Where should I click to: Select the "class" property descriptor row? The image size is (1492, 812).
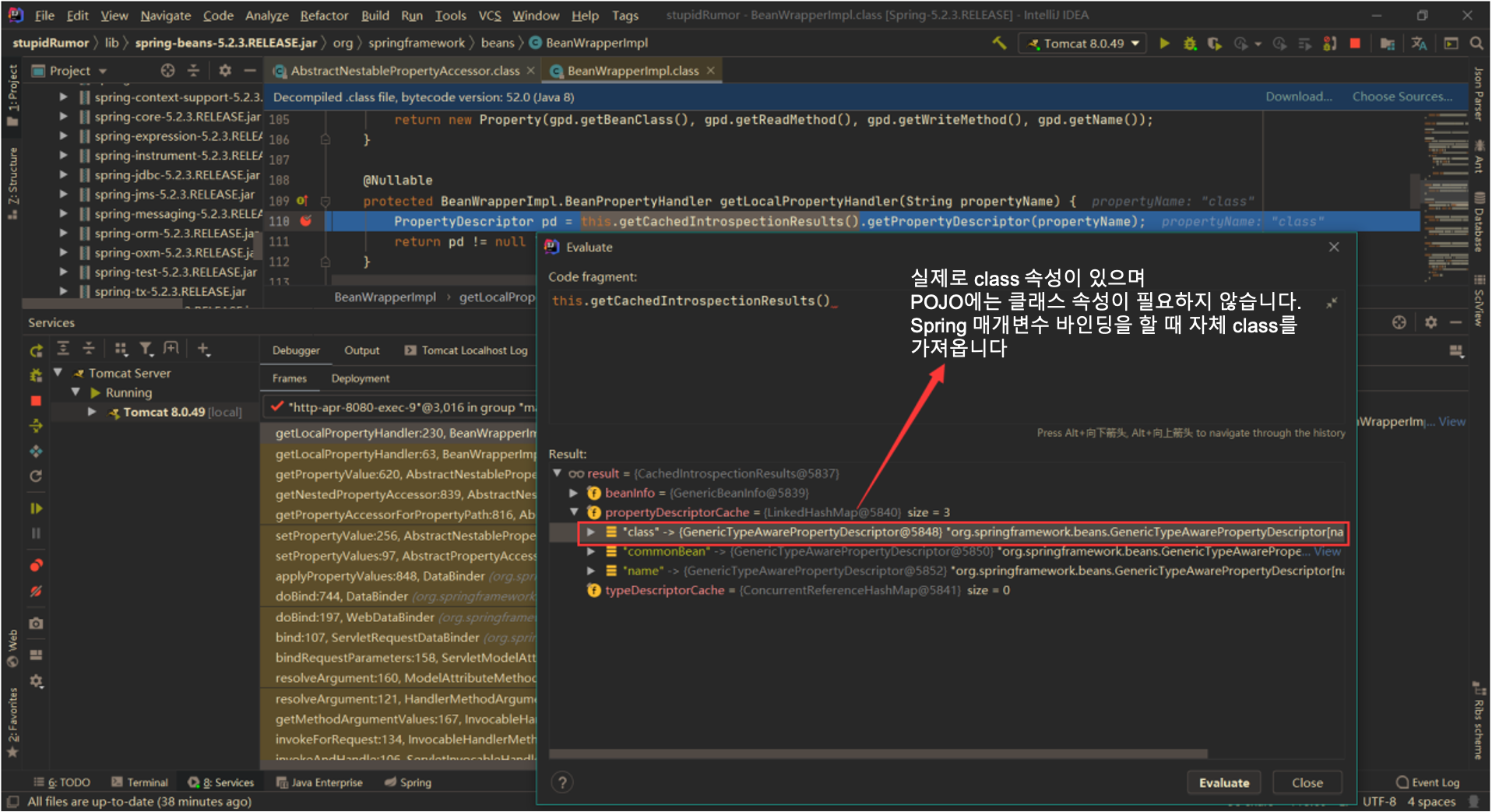[962, 532]
